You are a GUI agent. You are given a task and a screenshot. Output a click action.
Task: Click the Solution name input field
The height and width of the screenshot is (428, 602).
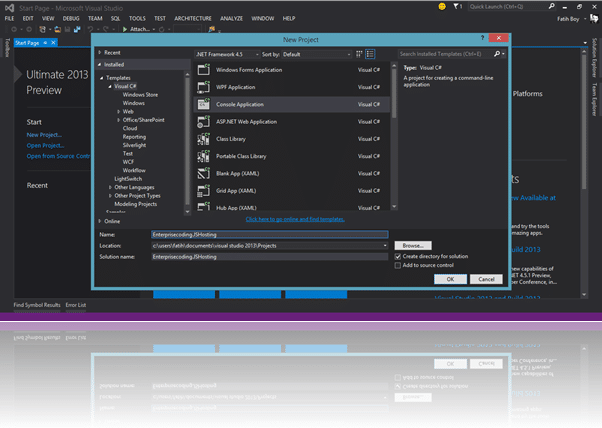pos(270,257)
